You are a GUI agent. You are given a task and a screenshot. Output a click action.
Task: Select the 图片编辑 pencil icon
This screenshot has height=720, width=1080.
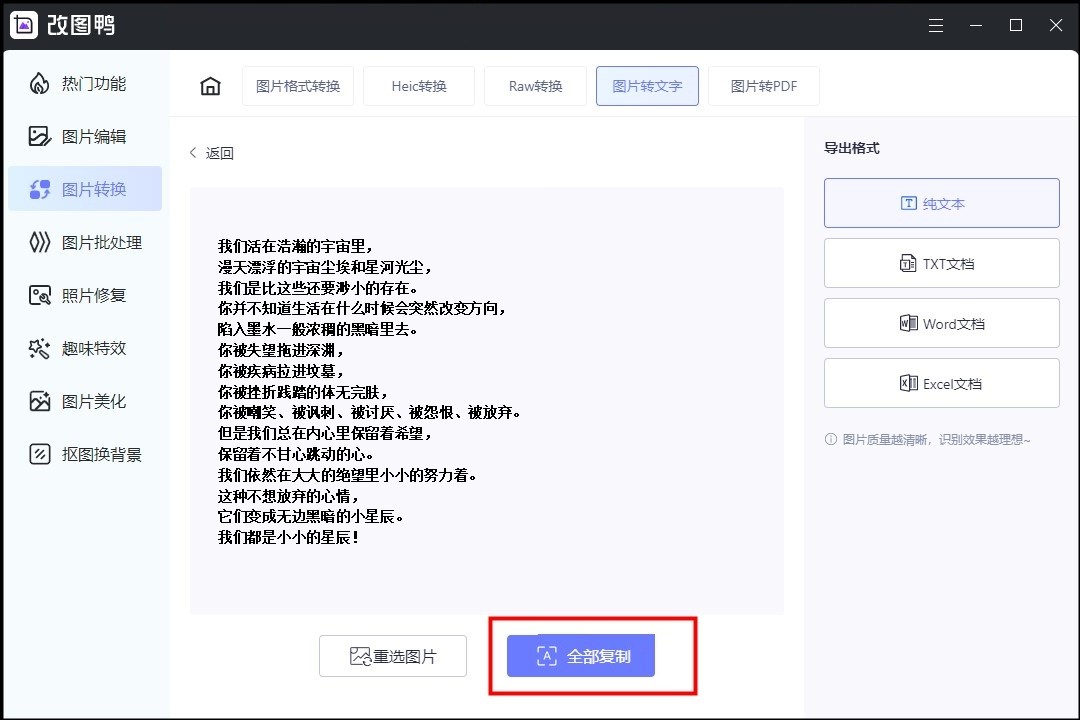39,136
